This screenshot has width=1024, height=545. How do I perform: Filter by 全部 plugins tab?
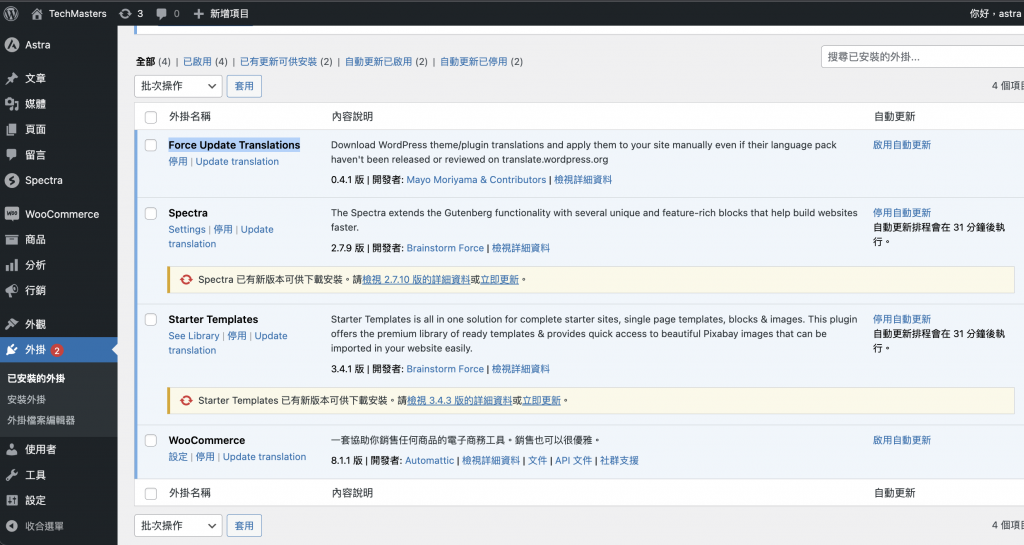tap(145, 61)
